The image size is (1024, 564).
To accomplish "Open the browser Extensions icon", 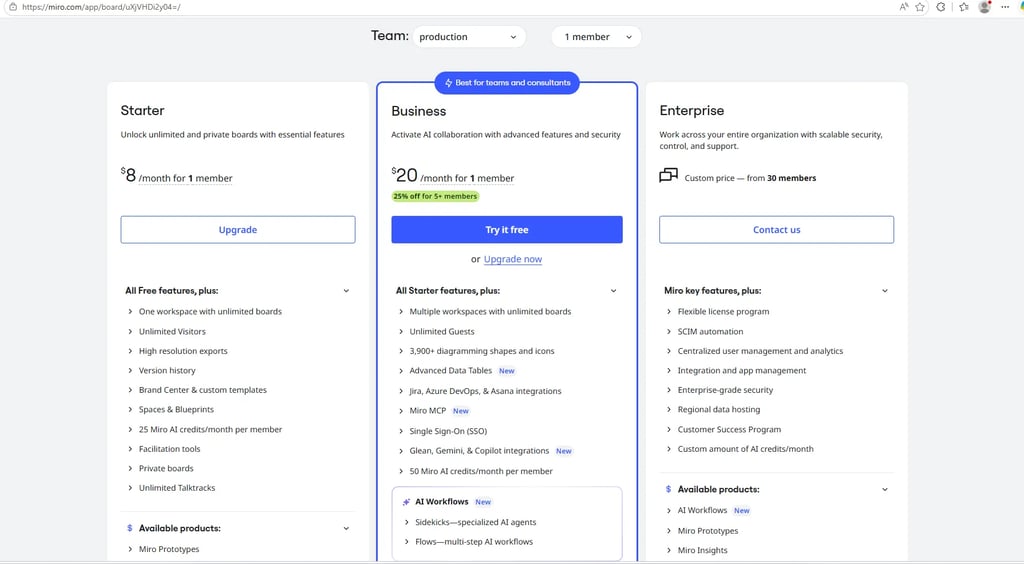I will click(941, 7).
